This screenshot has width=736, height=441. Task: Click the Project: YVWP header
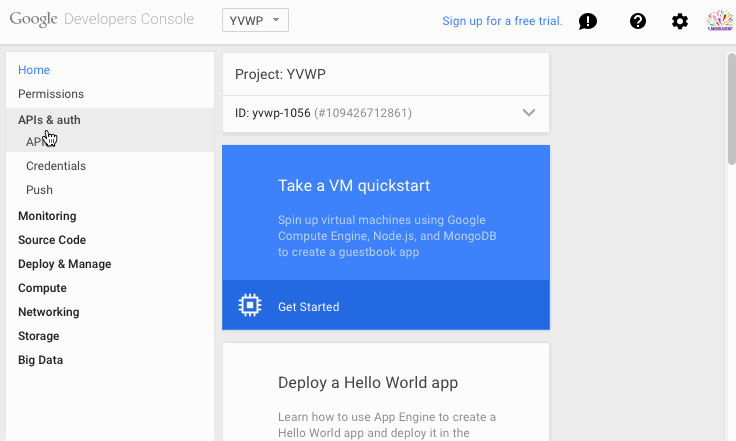[x=280, y=74]
